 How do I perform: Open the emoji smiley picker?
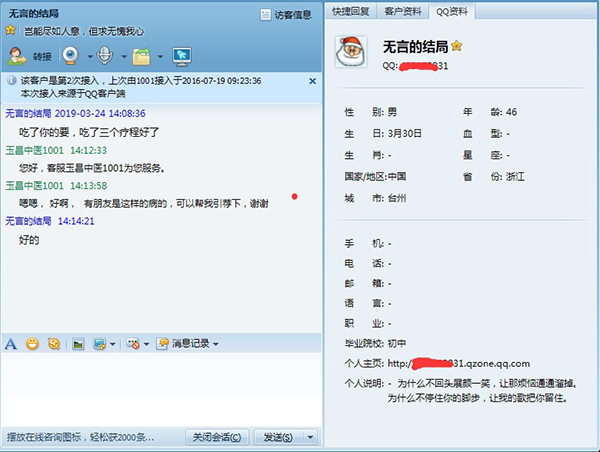tap(33, 344)
